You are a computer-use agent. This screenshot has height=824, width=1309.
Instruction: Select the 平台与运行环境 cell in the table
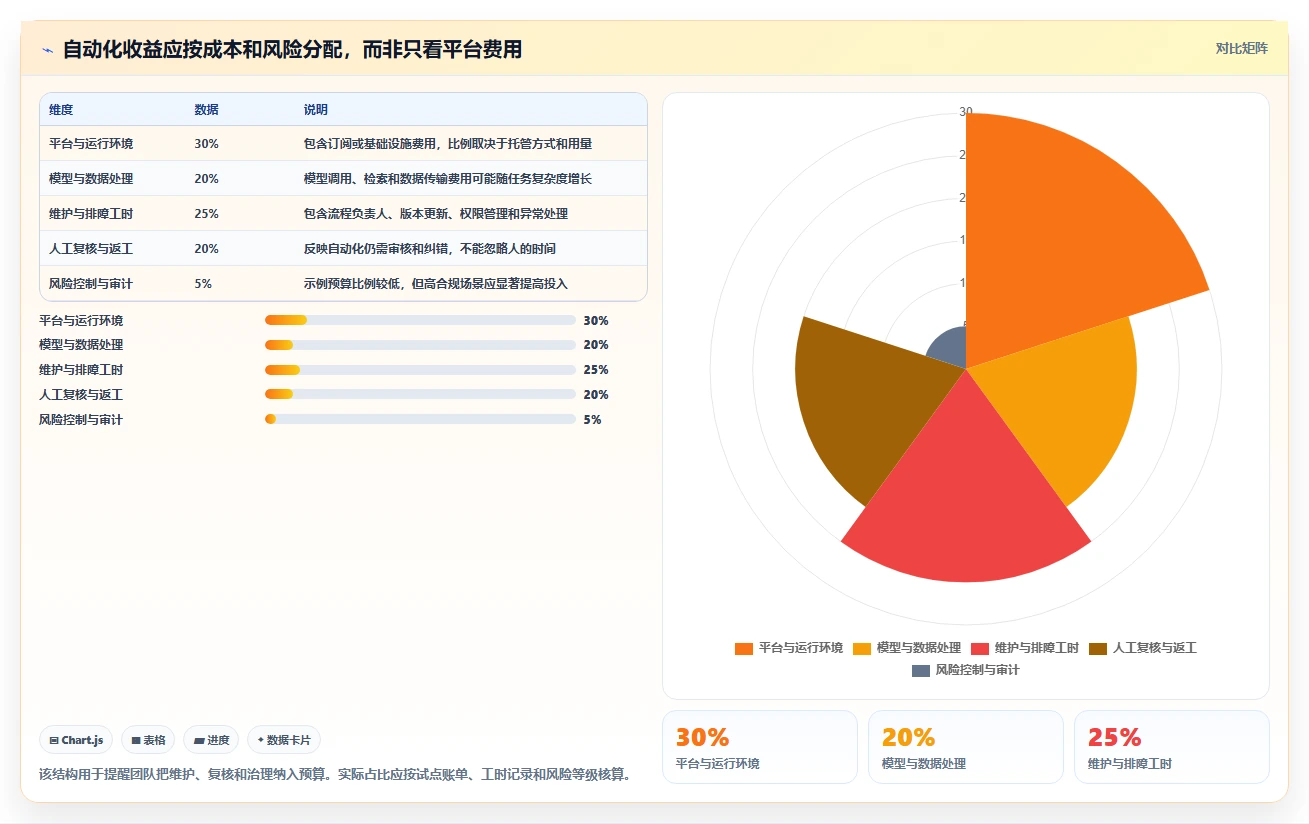[91, 144]
